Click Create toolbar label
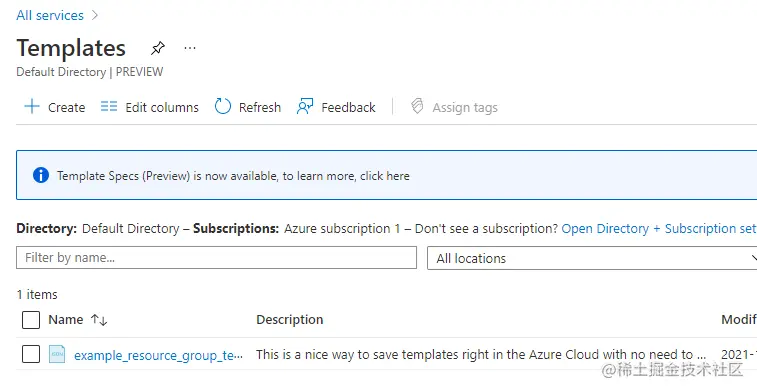 67,107
